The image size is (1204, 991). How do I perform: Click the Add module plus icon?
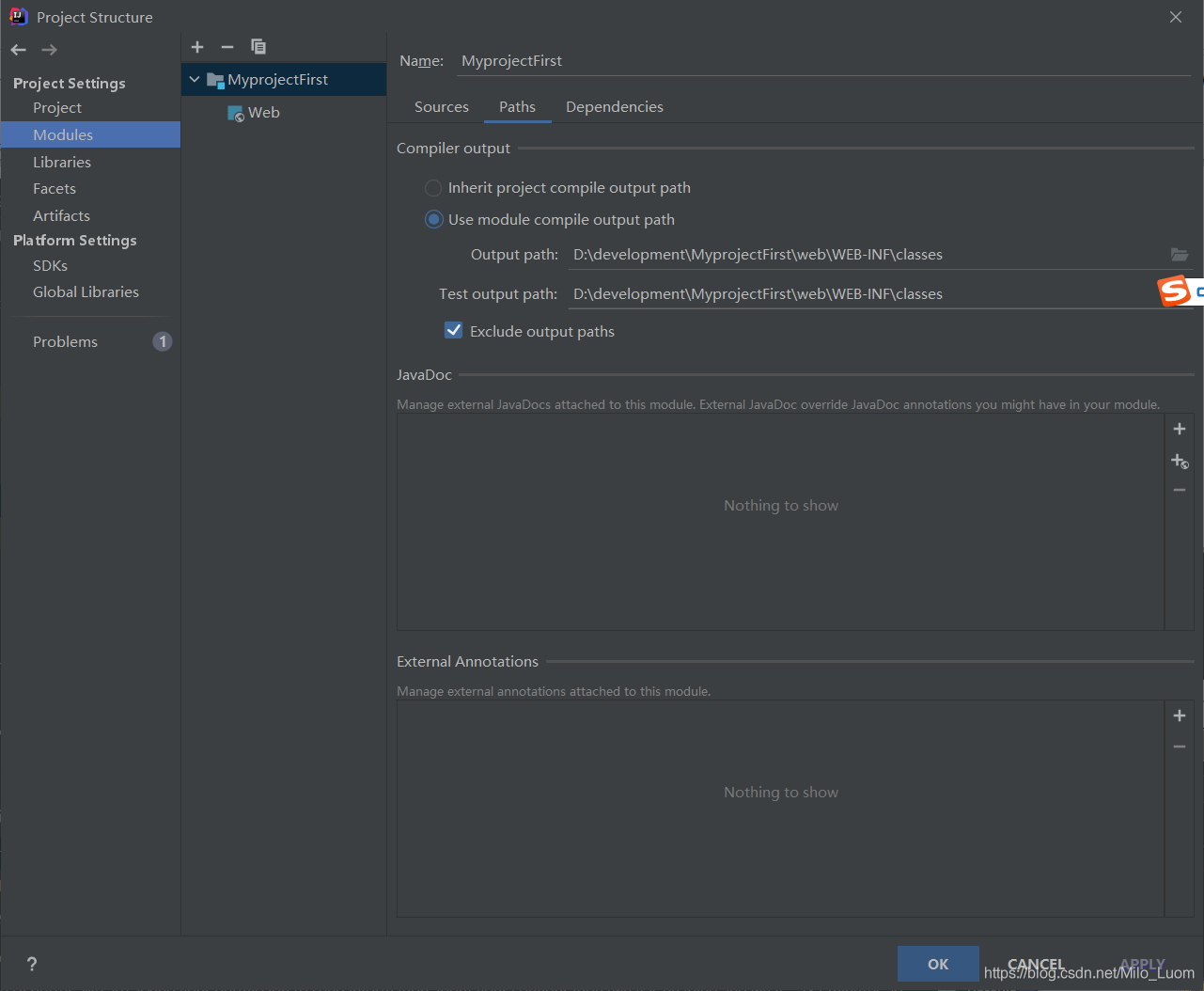tap(197, 47)
